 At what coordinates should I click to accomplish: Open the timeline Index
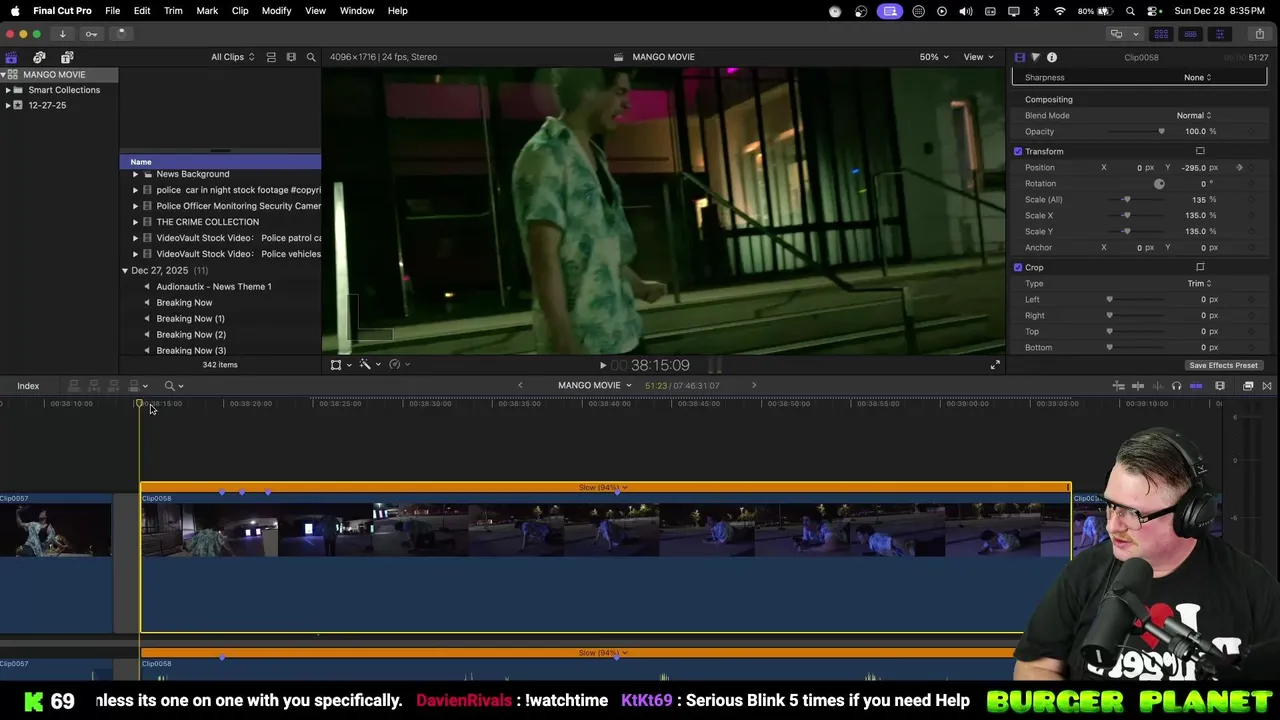coord(28,386)
